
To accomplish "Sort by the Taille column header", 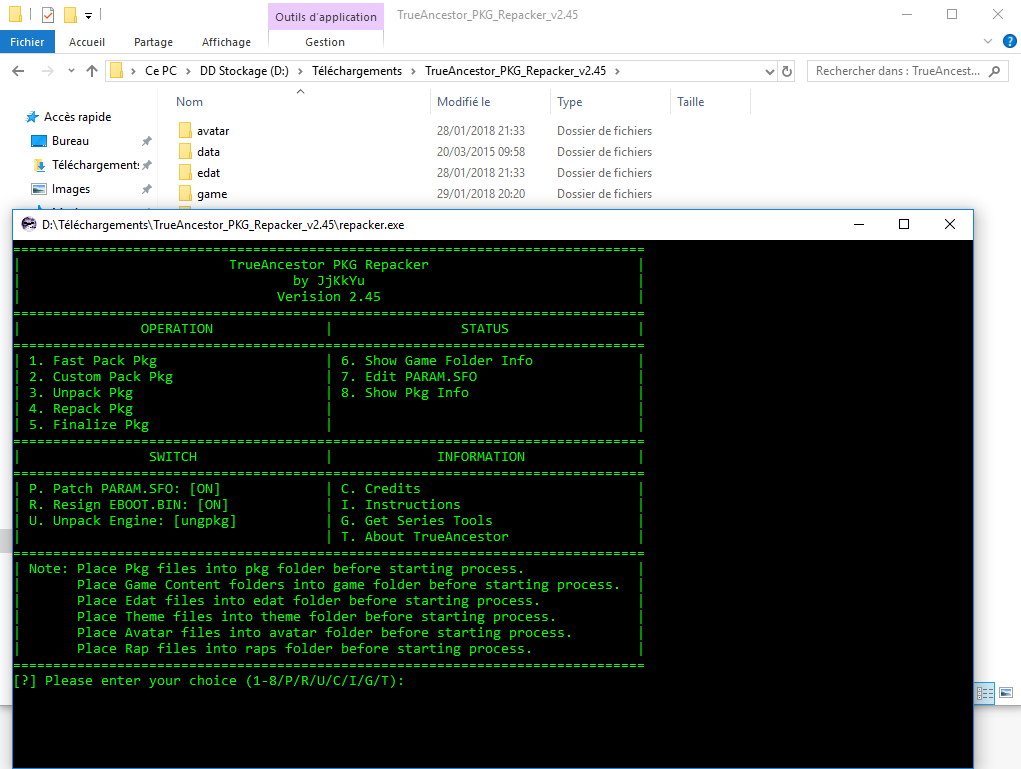I will click(691, 102).
